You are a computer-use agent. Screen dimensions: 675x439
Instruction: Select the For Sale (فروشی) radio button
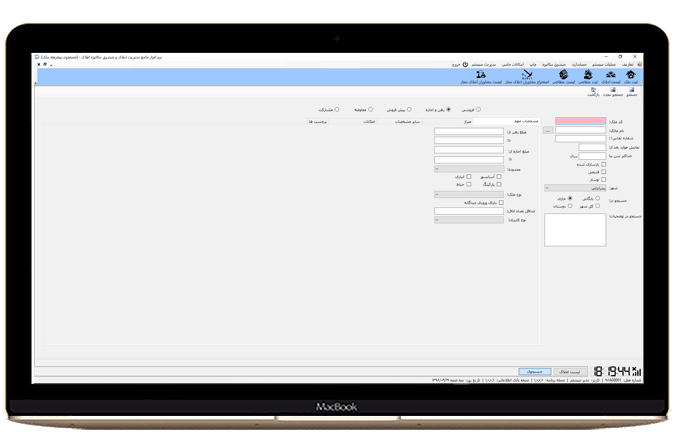point(478,110)
